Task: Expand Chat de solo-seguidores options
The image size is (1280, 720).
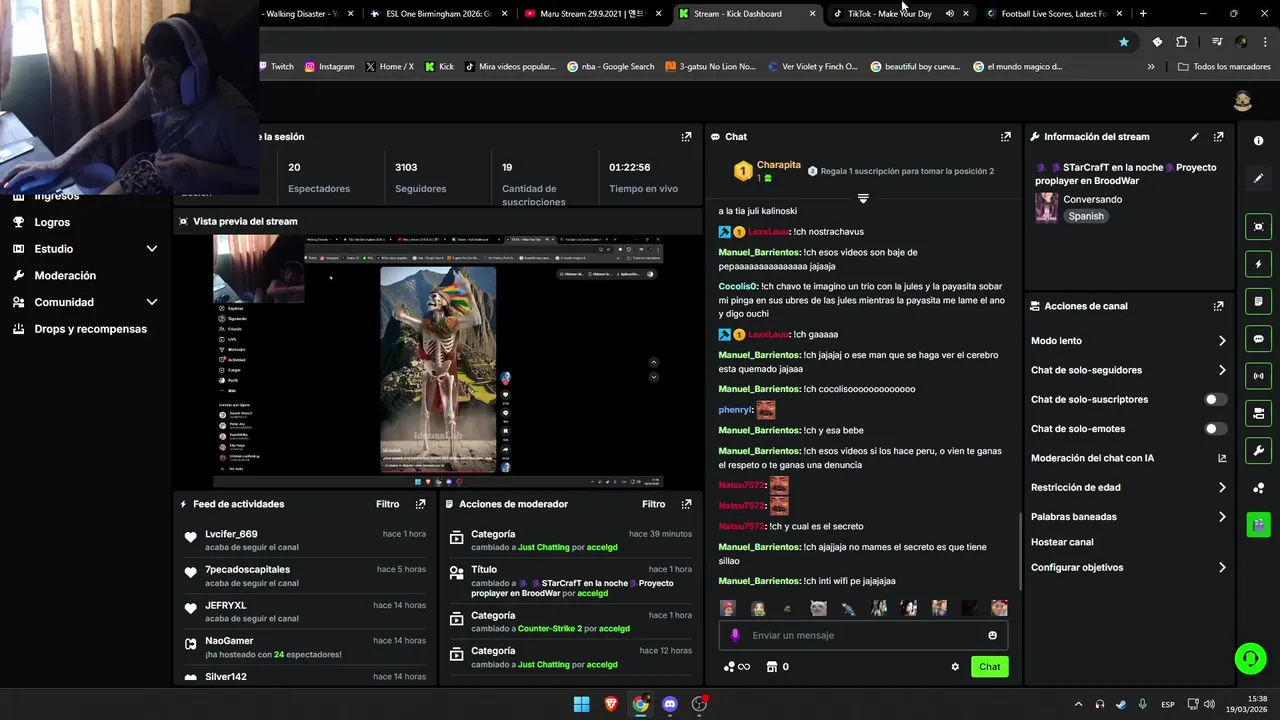Action: (1222, 370)
